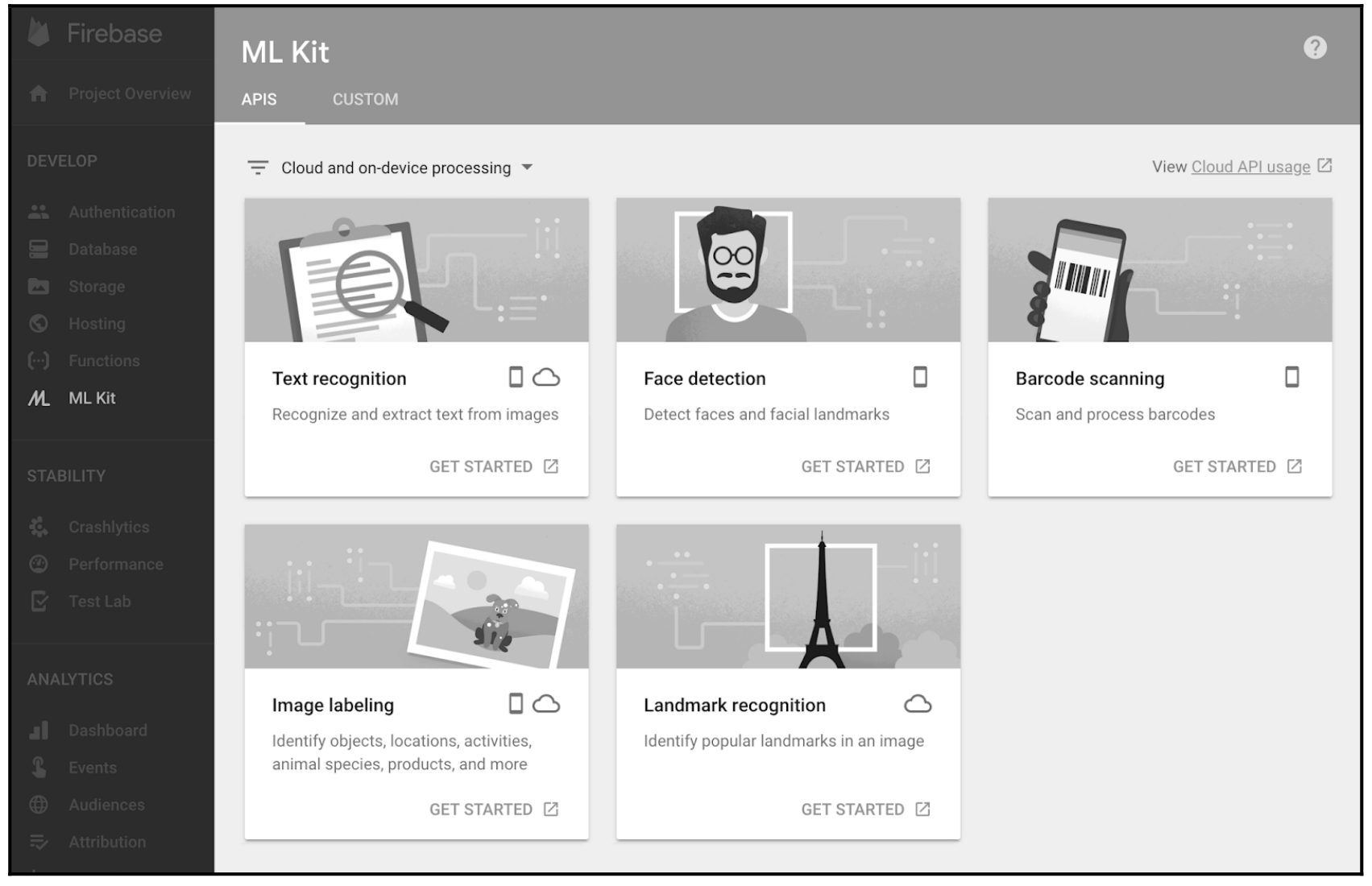Click GET STARTED for Image labeling
Screen dimensions: 1372x886
(x=494, y=809)
